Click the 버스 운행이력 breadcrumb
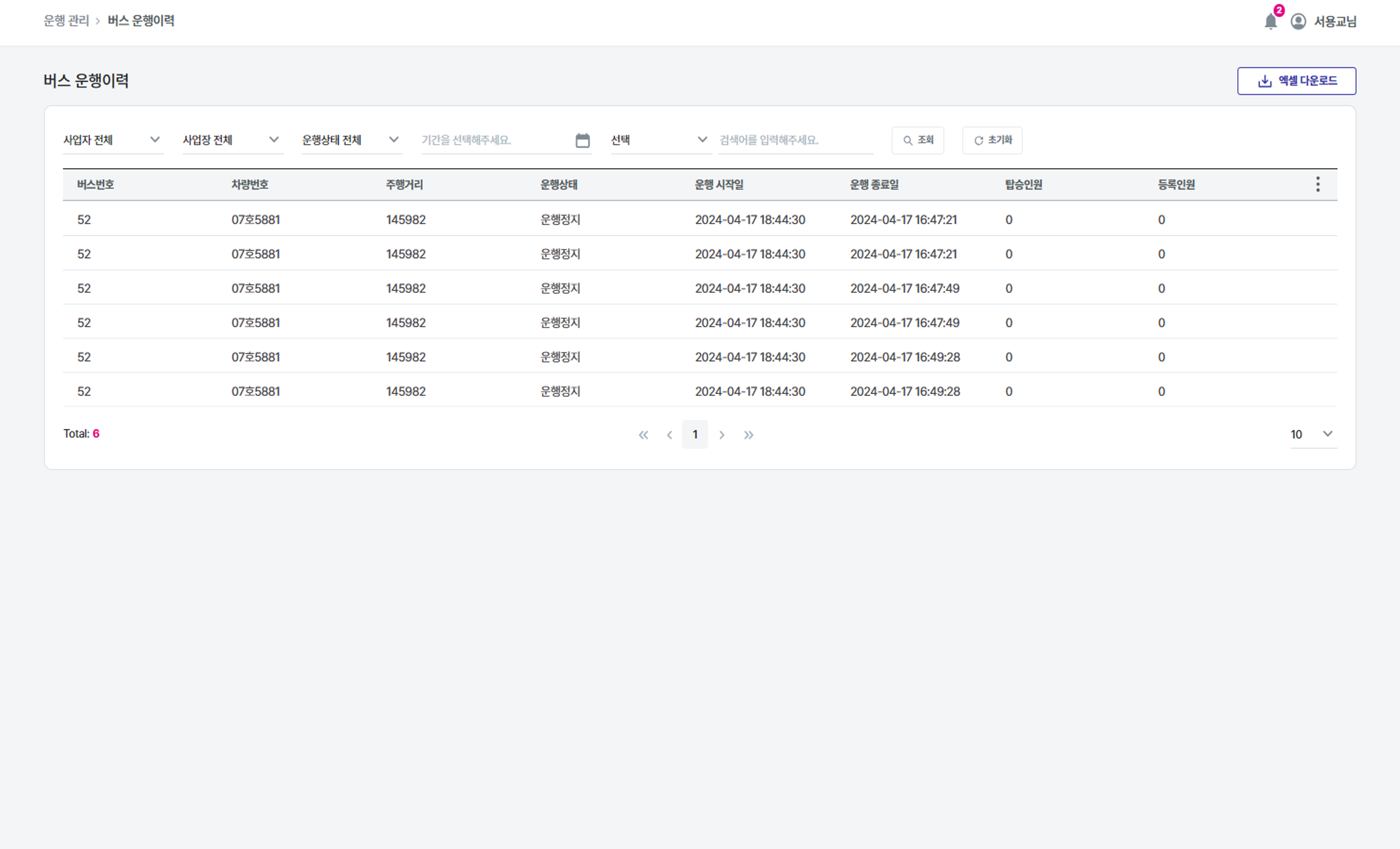Screen dimensions: 1400x849 click(141, 21)
